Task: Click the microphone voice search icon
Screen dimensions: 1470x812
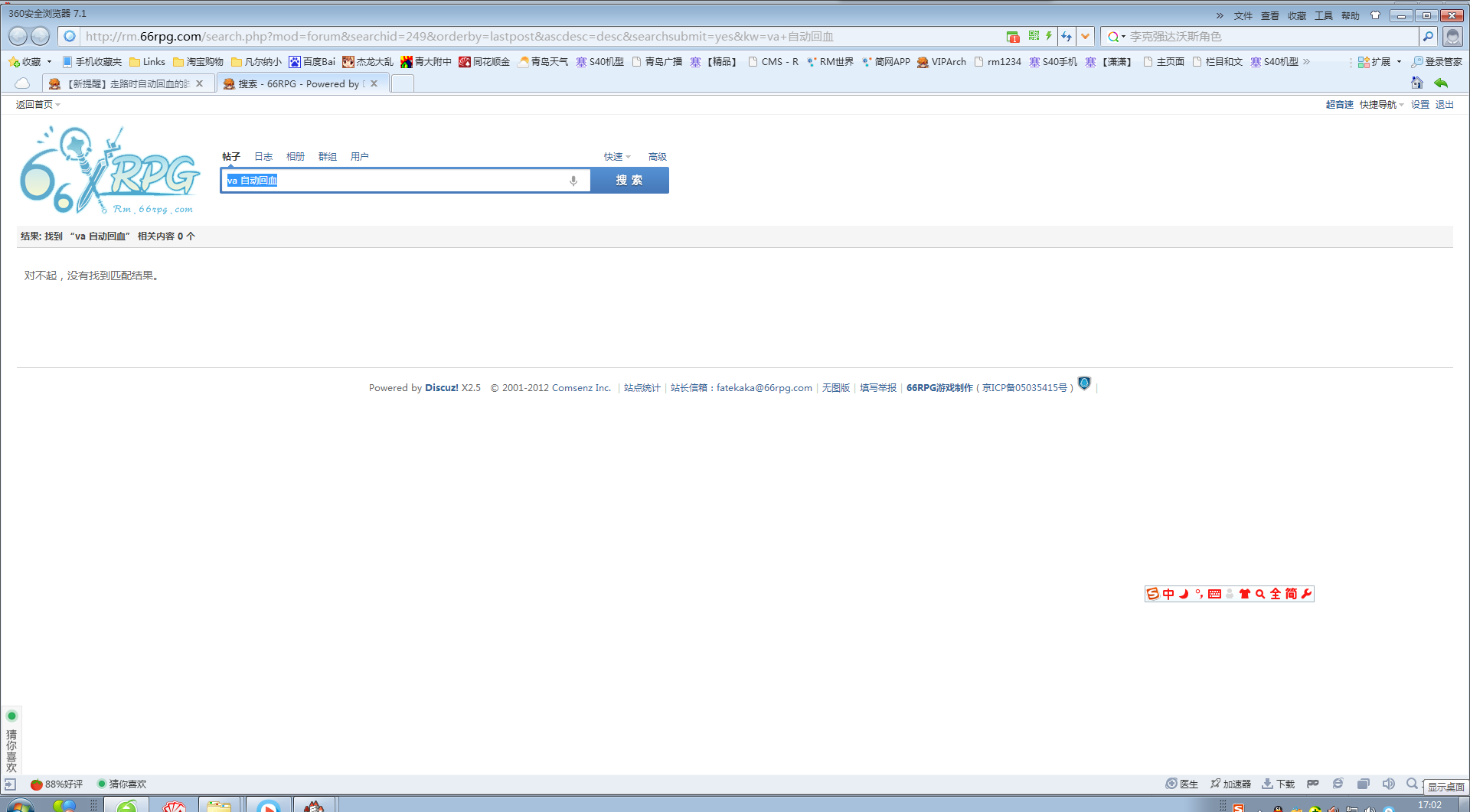Action: [573, 181]
